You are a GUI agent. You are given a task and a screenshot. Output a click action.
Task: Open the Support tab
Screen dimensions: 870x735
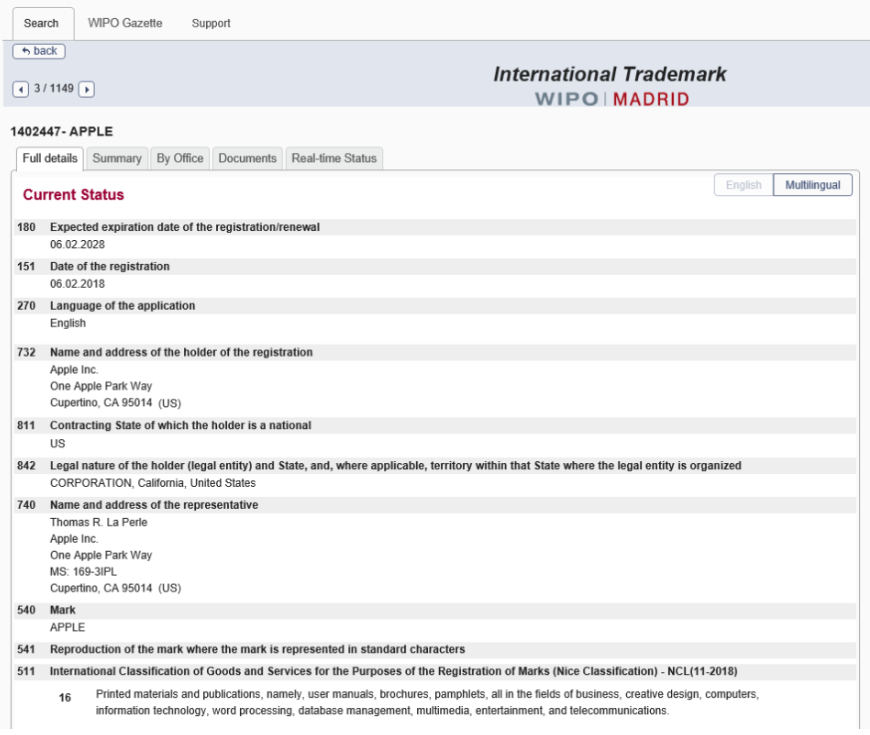211,23
